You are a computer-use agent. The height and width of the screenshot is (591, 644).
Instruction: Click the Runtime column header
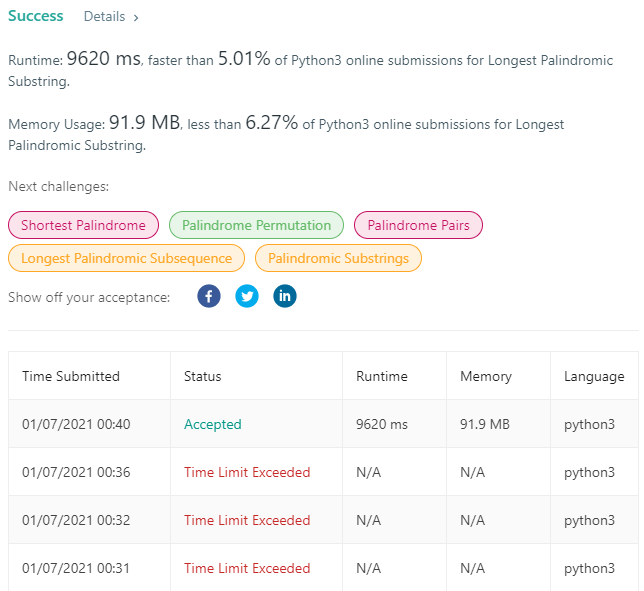coord(382,376)
